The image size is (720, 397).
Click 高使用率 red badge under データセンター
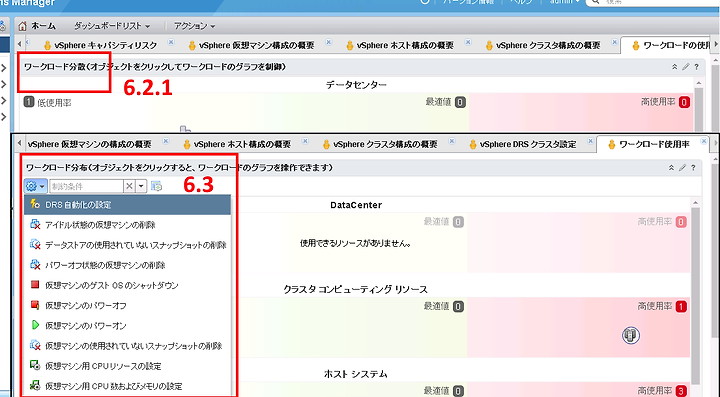click(x=684, y=102)
